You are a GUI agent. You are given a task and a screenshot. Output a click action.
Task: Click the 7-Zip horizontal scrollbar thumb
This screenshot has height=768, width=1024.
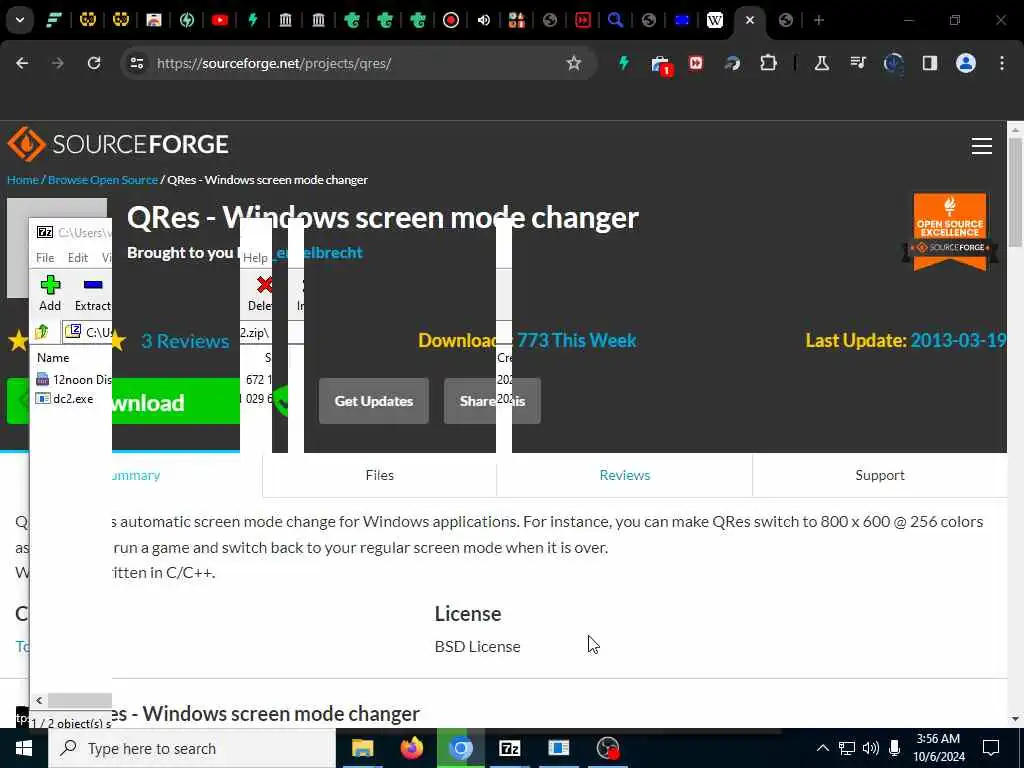coord(80,700)
